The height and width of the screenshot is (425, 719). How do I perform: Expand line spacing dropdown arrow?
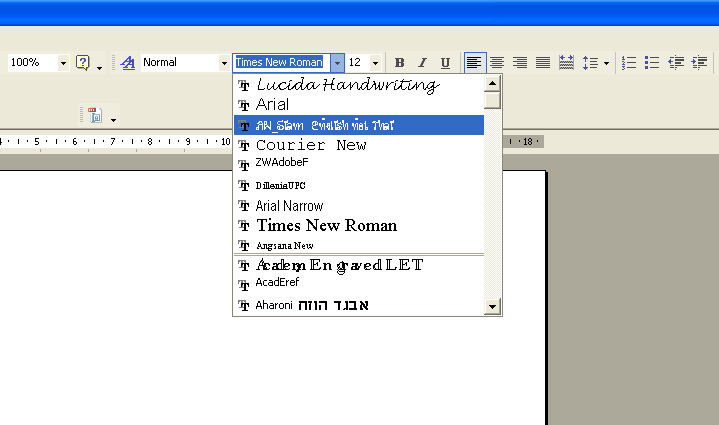coord(606,63)
